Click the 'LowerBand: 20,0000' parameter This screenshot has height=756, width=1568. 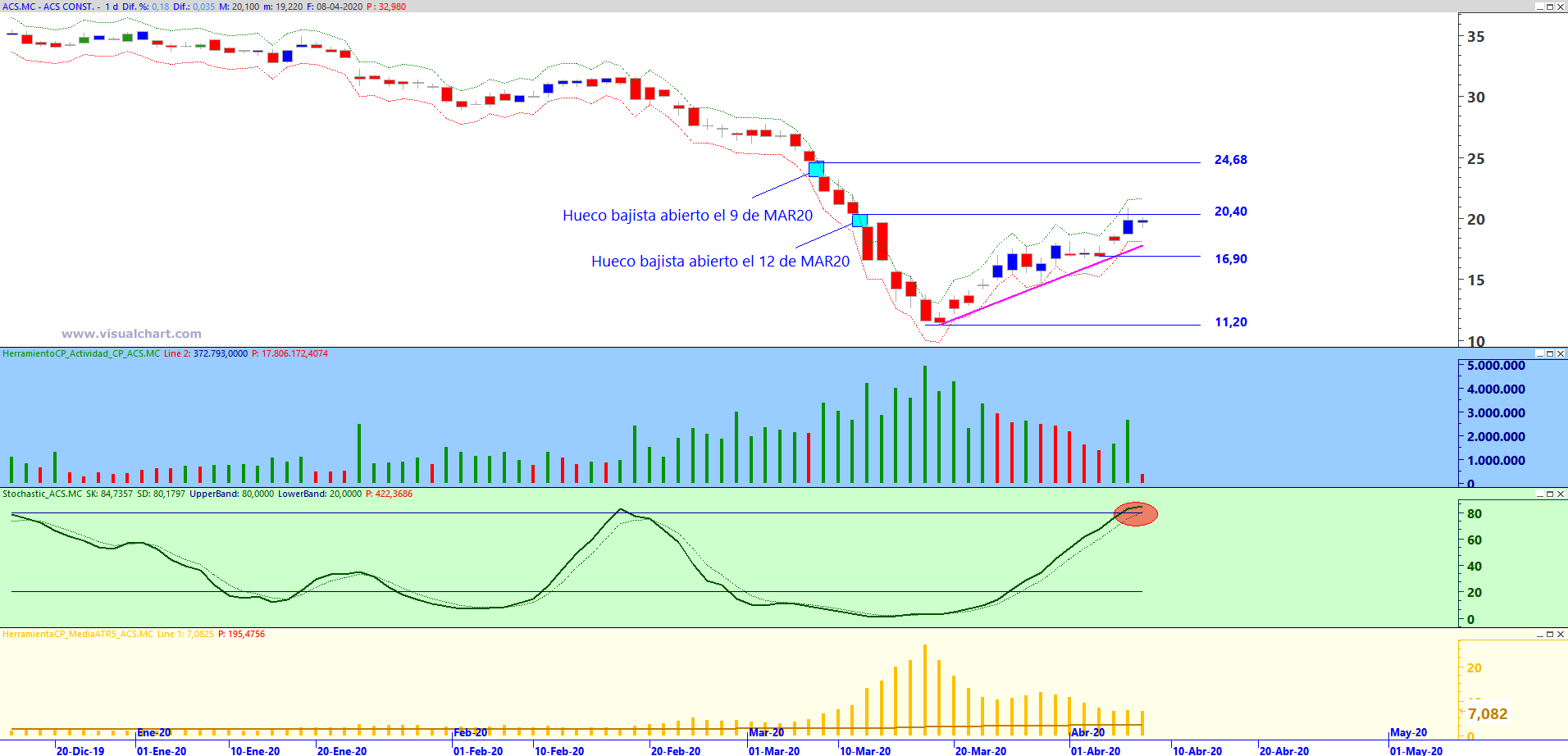coord(320,494)
